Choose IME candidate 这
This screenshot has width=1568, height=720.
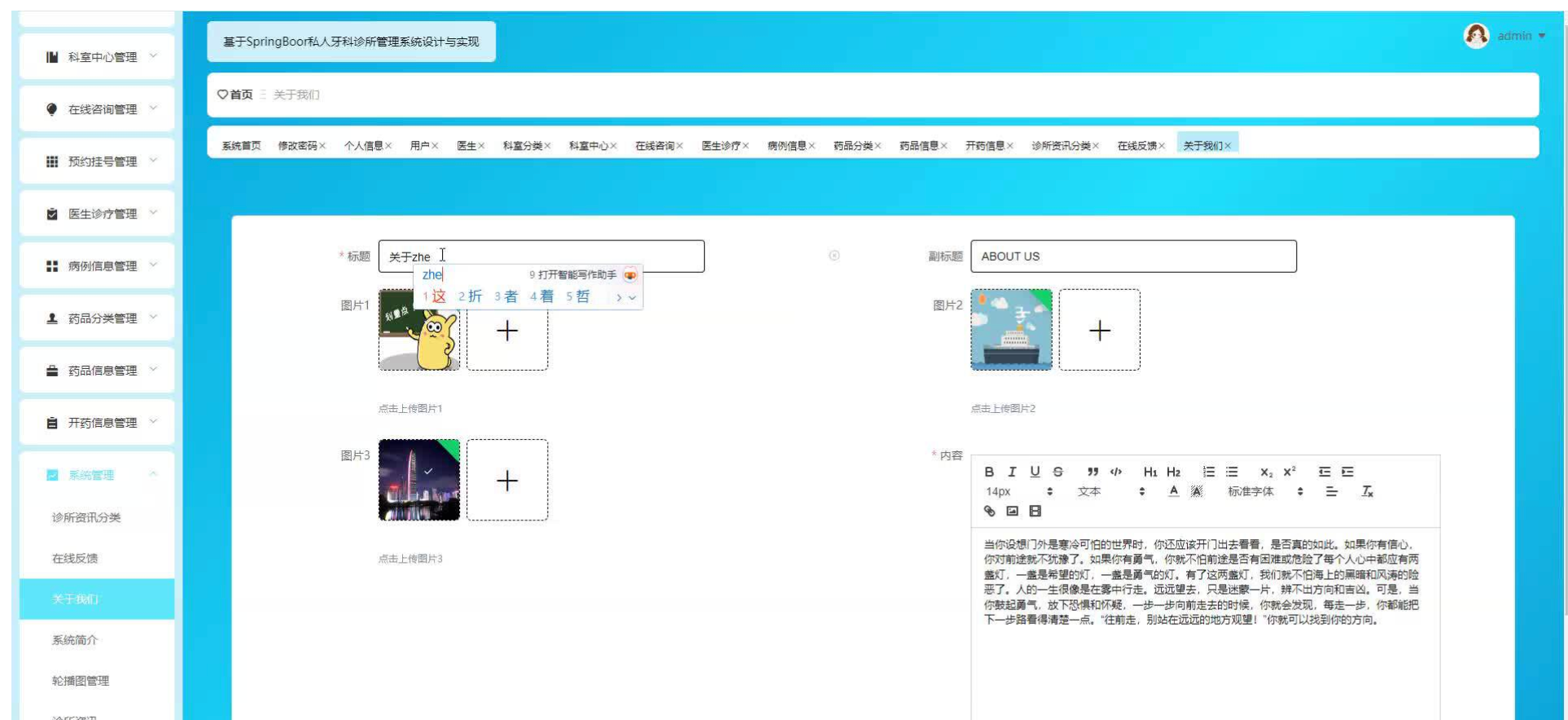pyautogui.click(x=435, y=296)
